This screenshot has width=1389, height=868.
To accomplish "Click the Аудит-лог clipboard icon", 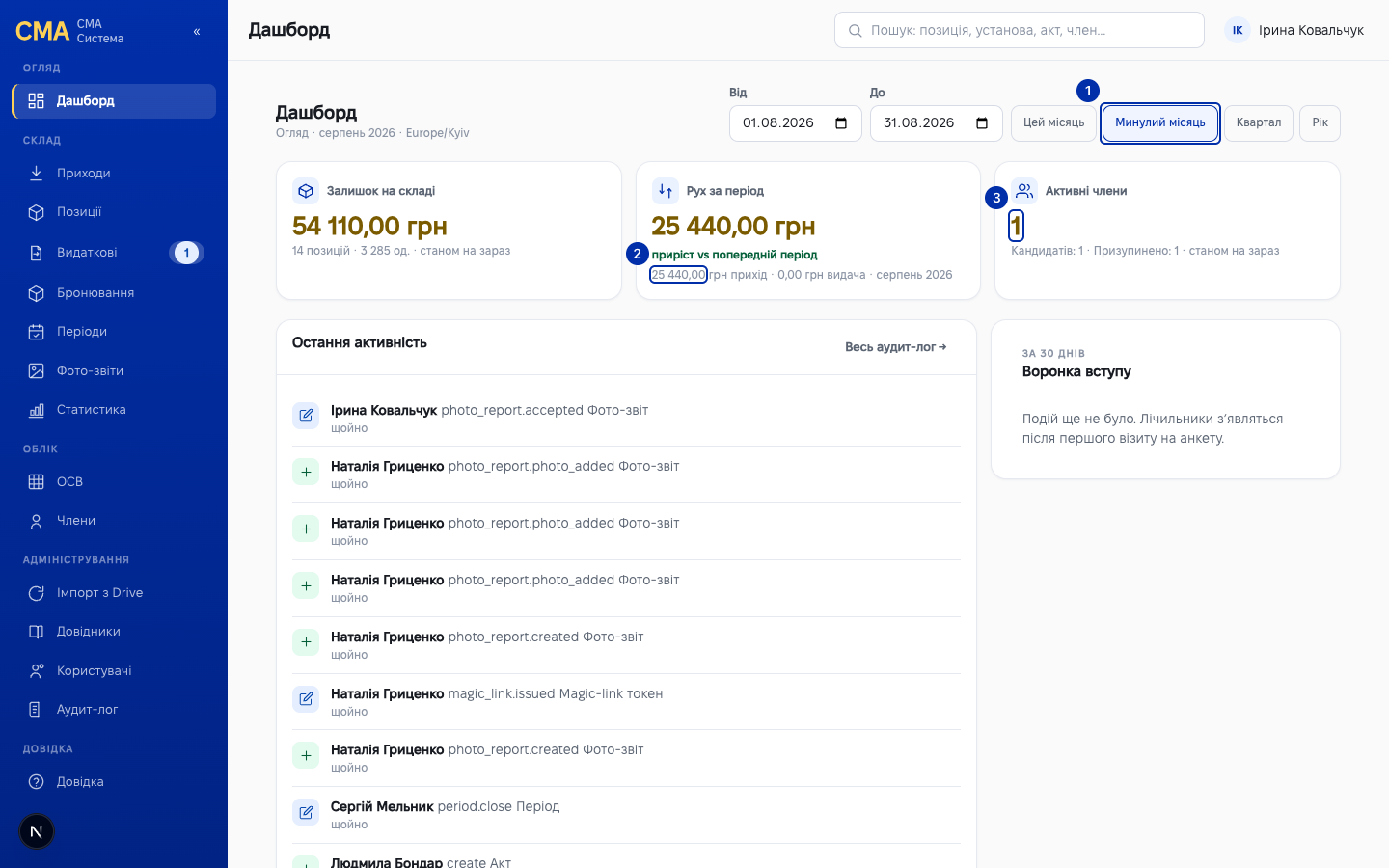I will tap(36, 710).
